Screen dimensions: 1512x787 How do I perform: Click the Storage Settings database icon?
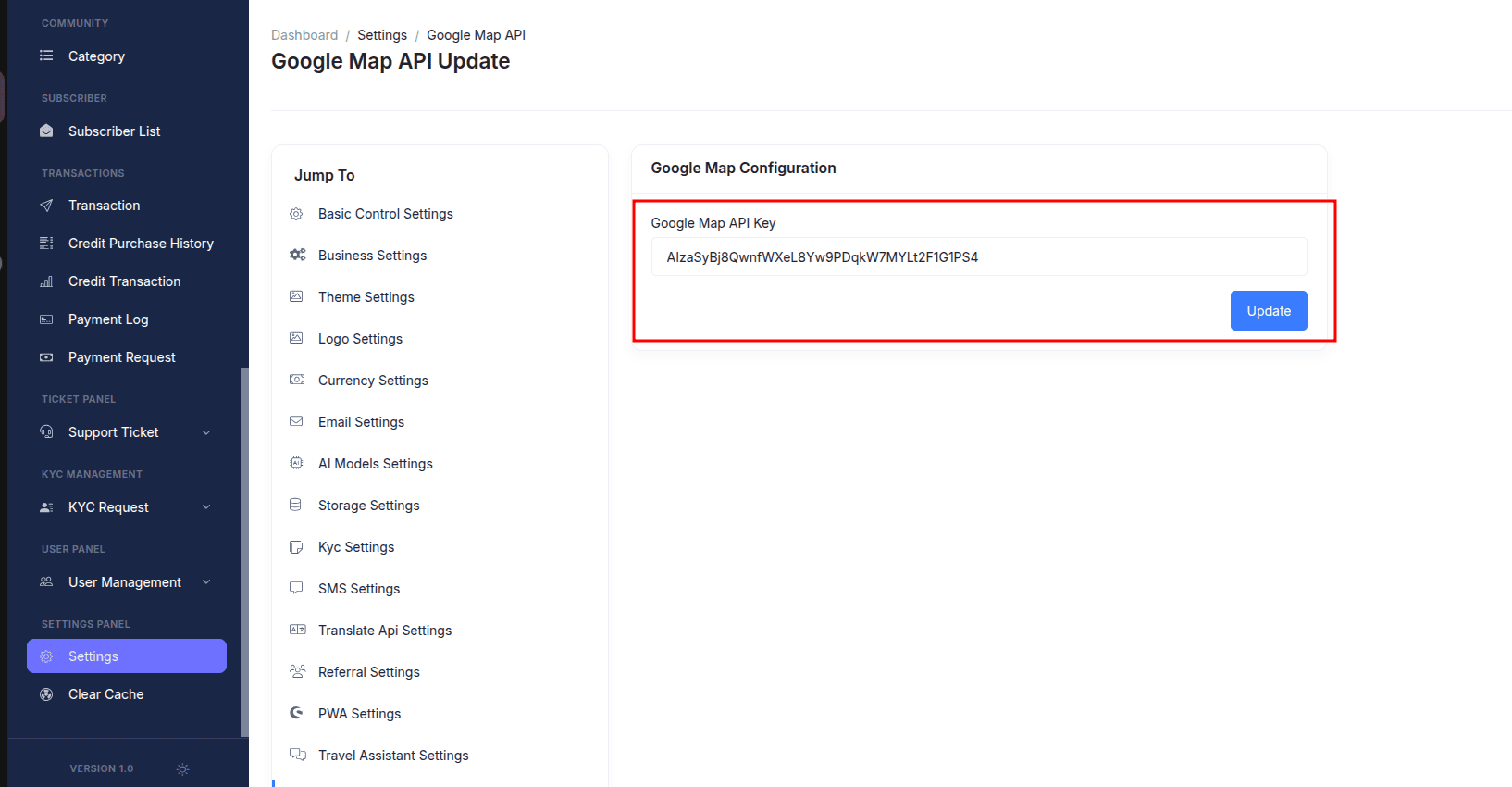[x=296, y=505]
